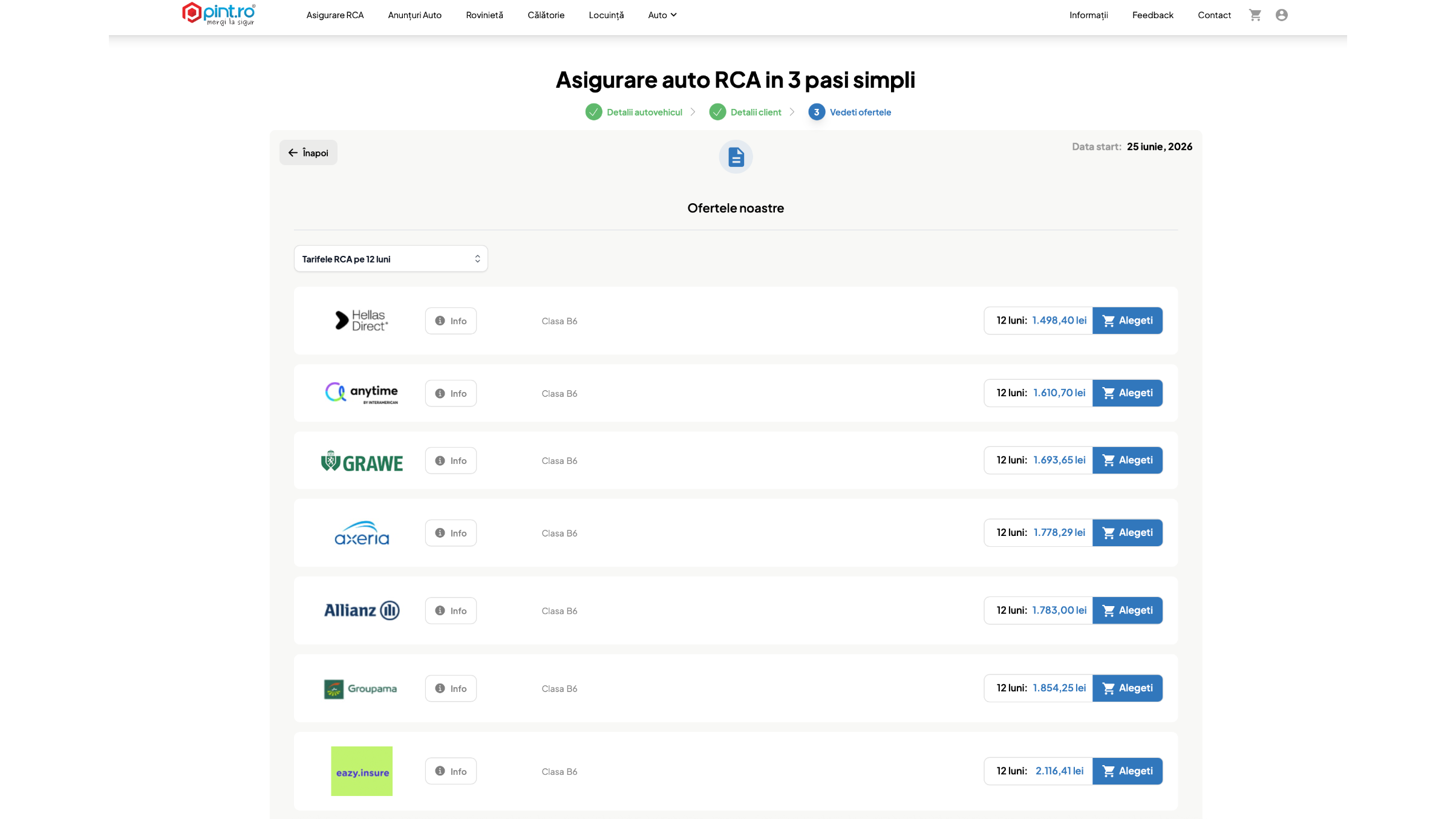
Task: Open Info for Allianz offer
Action: click(x=451, y=610)
